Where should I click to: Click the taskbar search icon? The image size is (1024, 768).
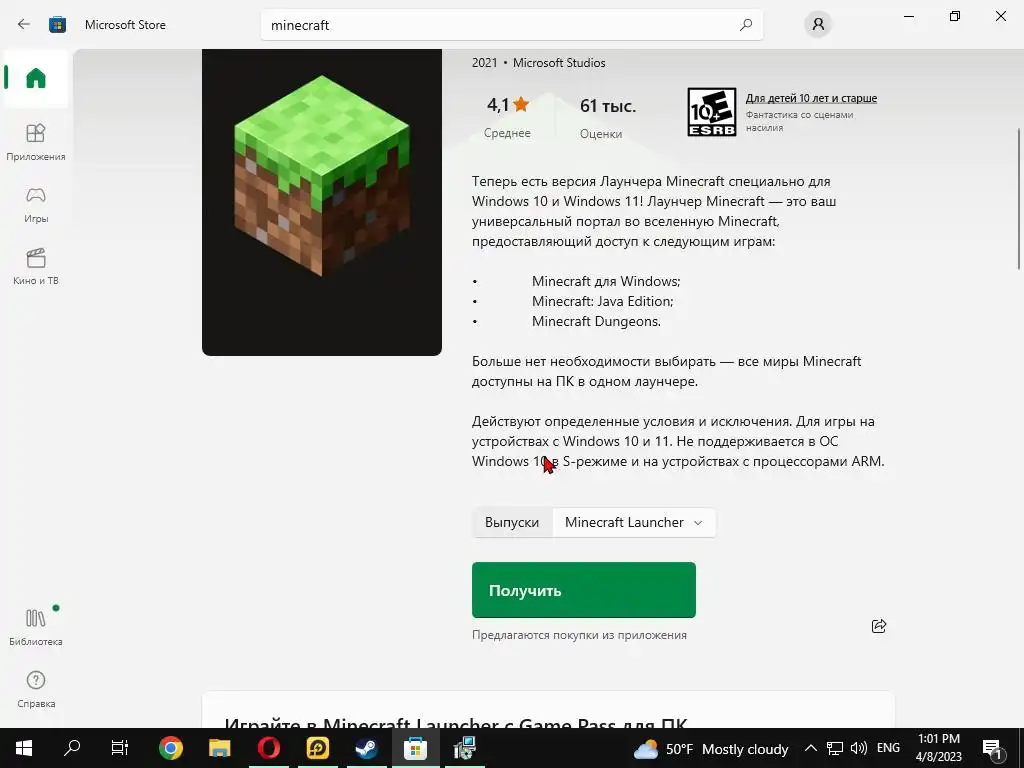[x=71, y=748]
